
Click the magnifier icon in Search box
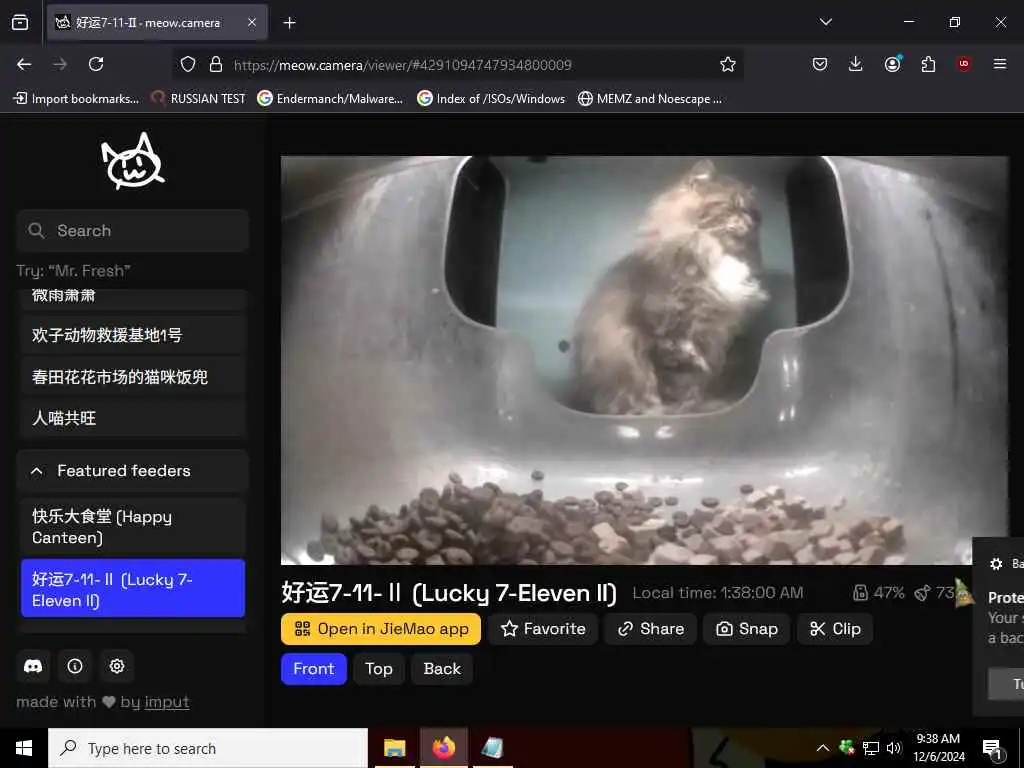(37, 231)
